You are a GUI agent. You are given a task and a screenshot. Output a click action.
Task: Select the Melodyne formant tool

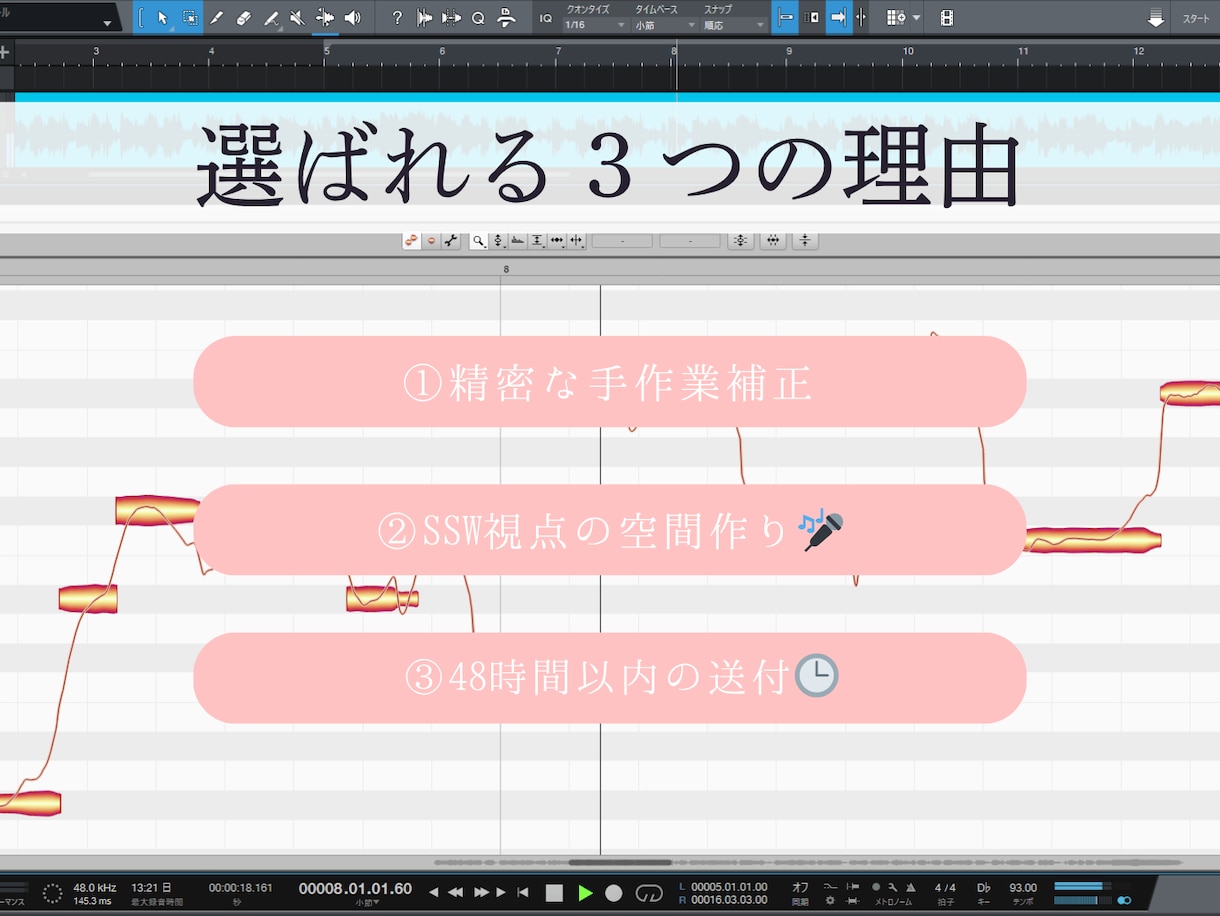point(517,240)
